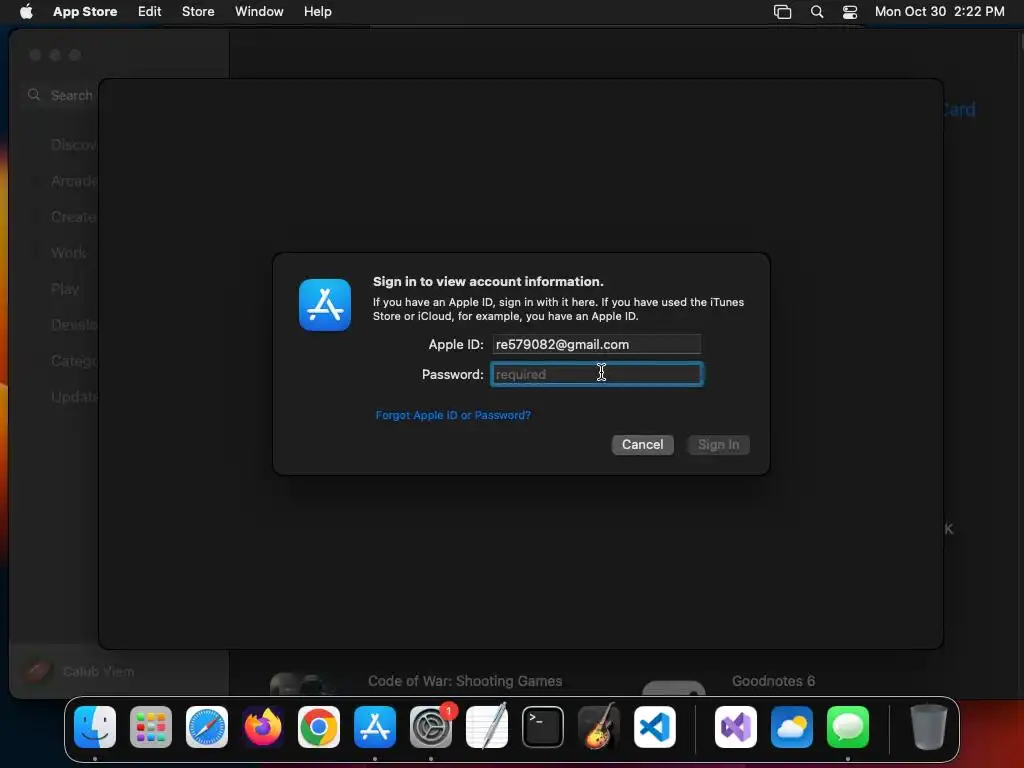Open Trash in the Dock
This screenshot has height=768, width=1024.
pos(928,727)
